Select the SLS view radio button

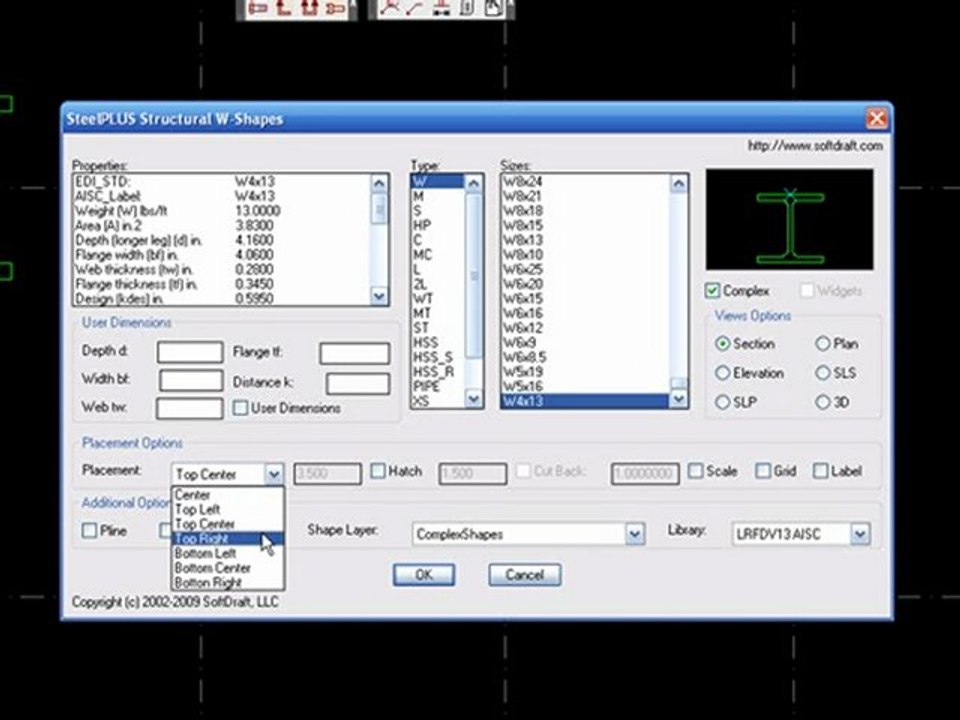823,373
